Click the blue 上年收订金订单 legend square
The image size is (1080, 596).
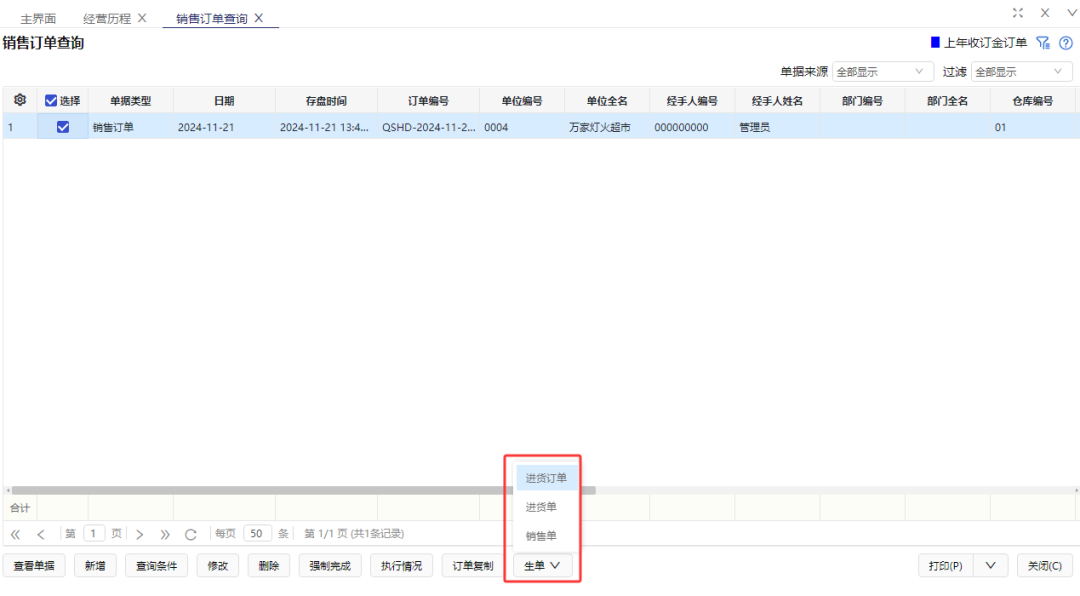pos(934,42)
